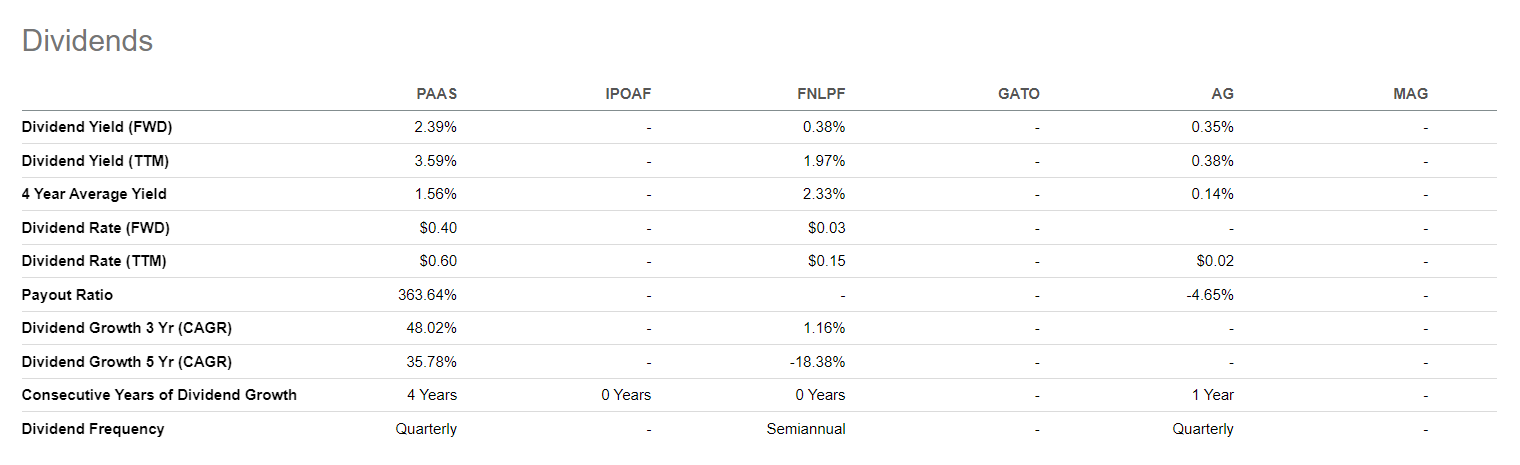The width and height of the screenshot is (1520, 465).
Task: Select the 4 Year Average Yield label
Action: tap(94, 194)
